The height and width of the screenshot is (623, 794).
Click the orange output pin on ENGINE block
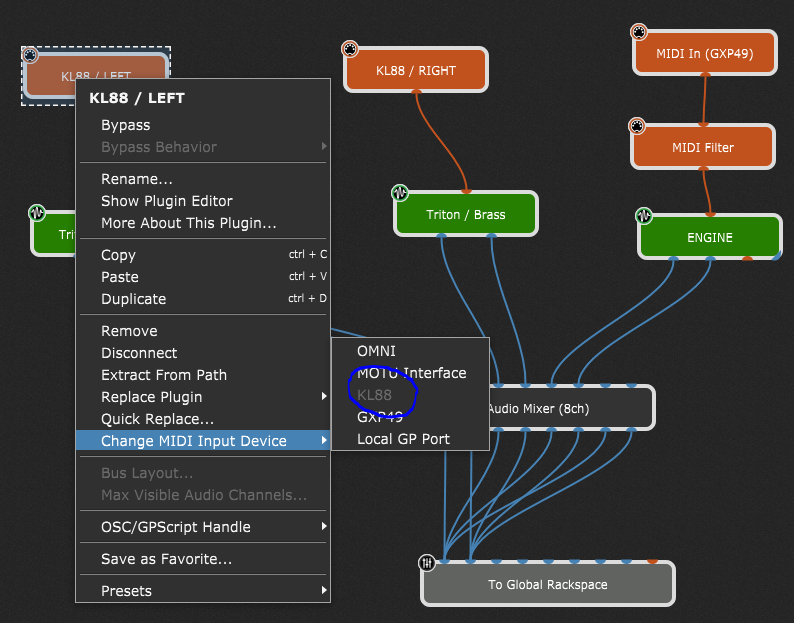747,258
